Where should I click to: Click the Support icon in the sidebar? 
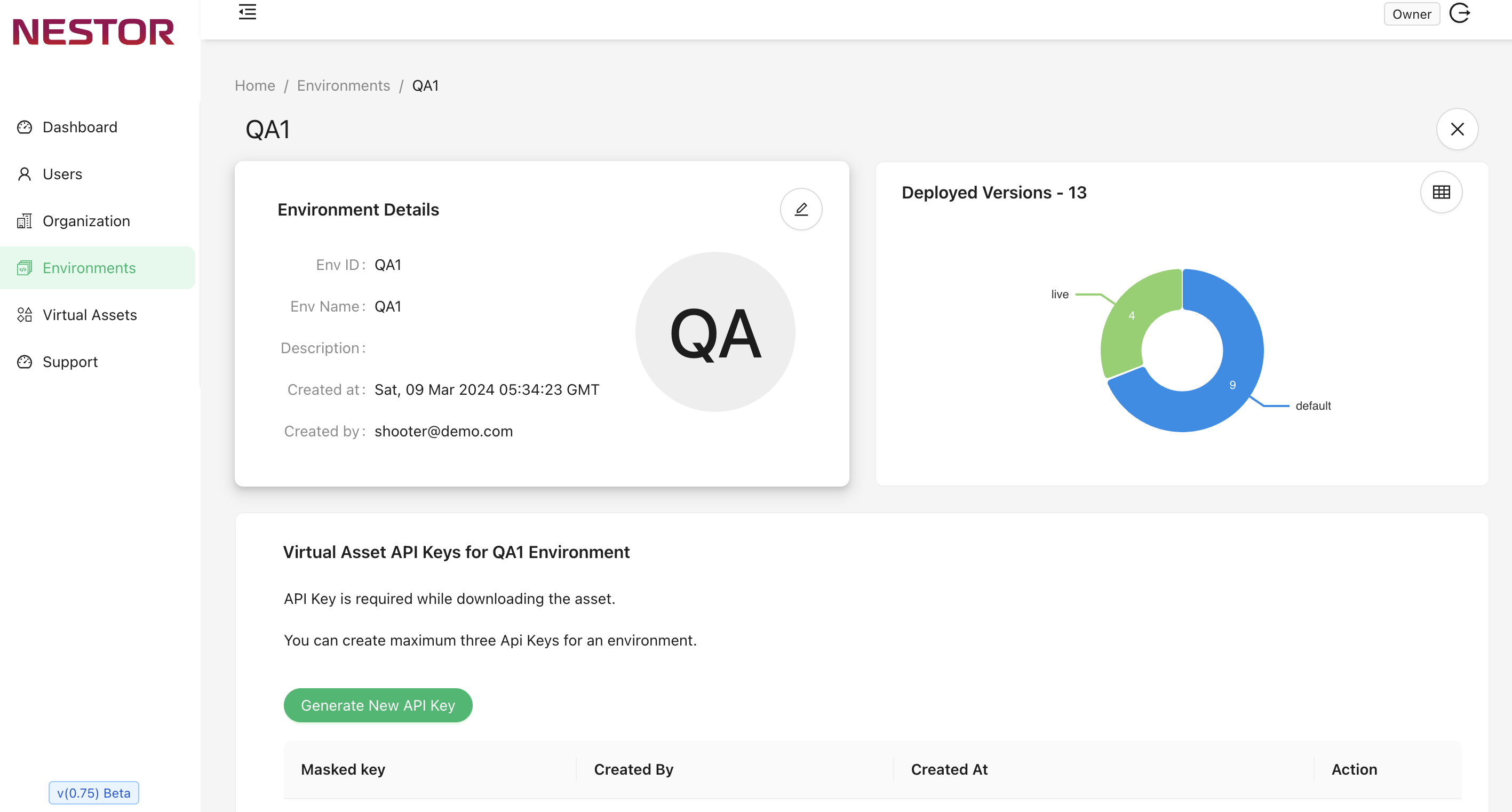pyautogui.click(x=25, y=362)
